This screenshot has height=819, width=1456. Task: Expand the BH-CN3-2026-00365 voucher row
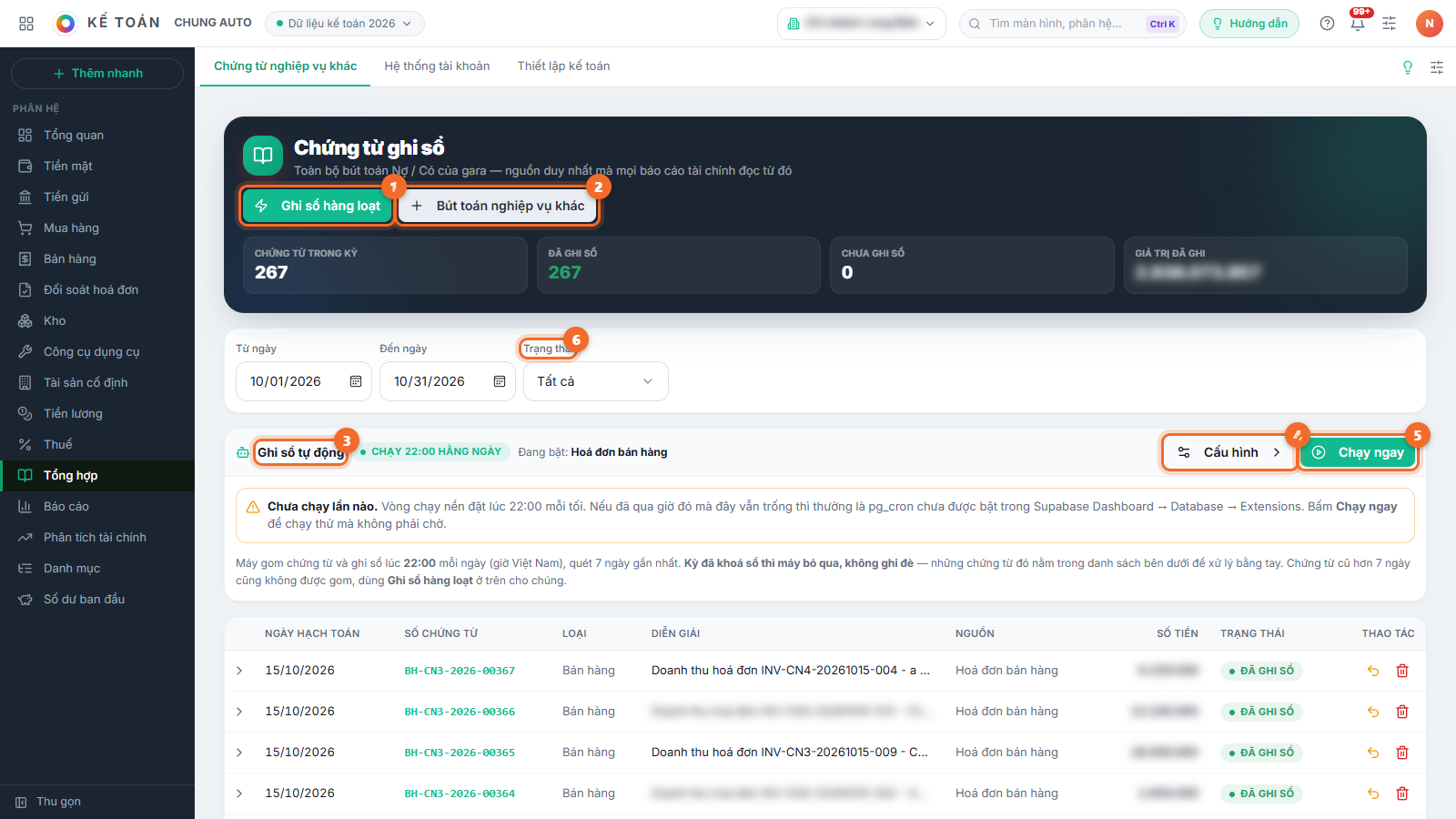click(x=239, y=753)
